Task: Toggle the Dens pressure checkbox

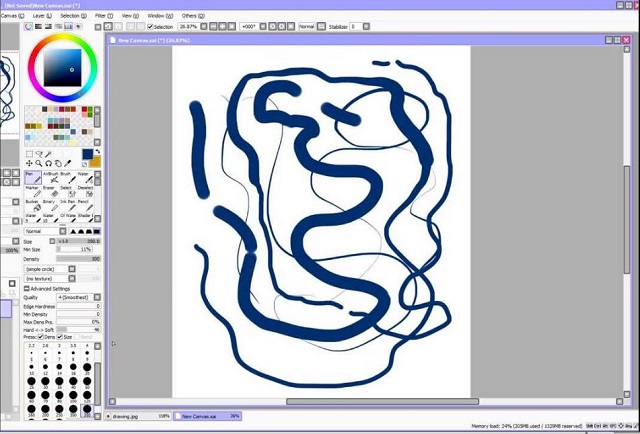Action: (x=40, y=337)
